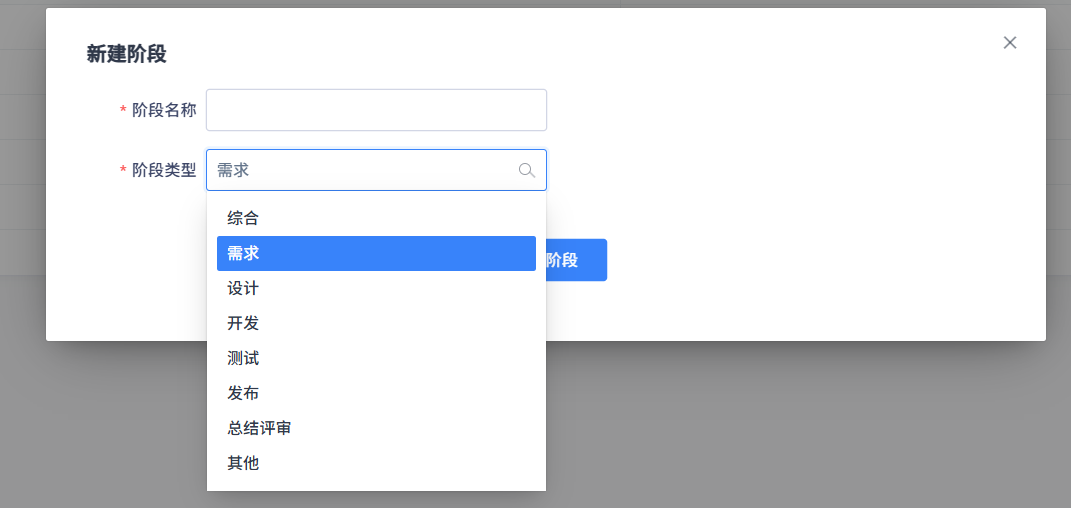The width and height of the screenshot is (1071, 508).
Task: Select the 发布 option
Action: pyautogui.click(x=243, y=393)
